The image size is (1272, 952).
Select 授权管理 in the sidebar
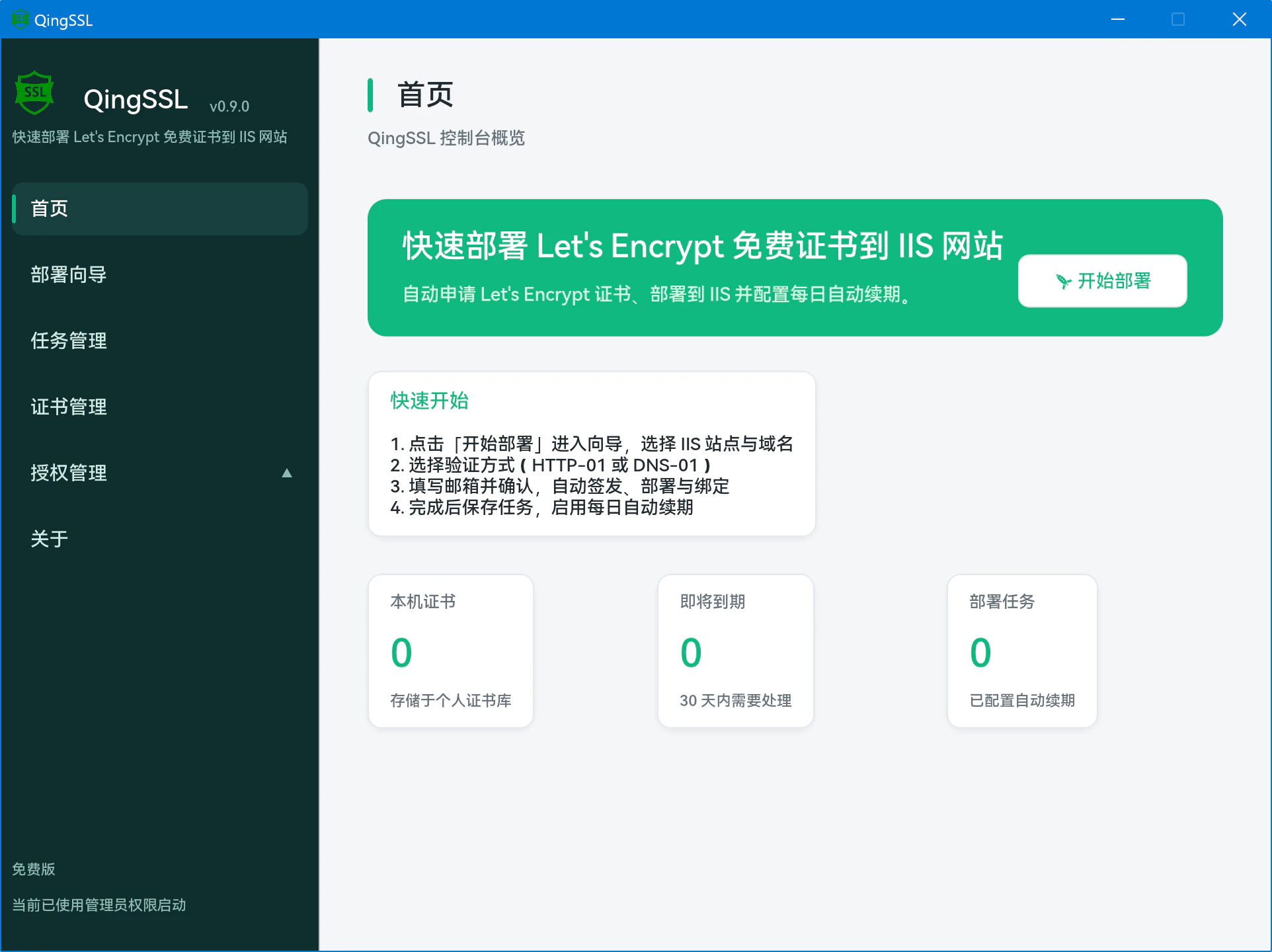point(160,473)
